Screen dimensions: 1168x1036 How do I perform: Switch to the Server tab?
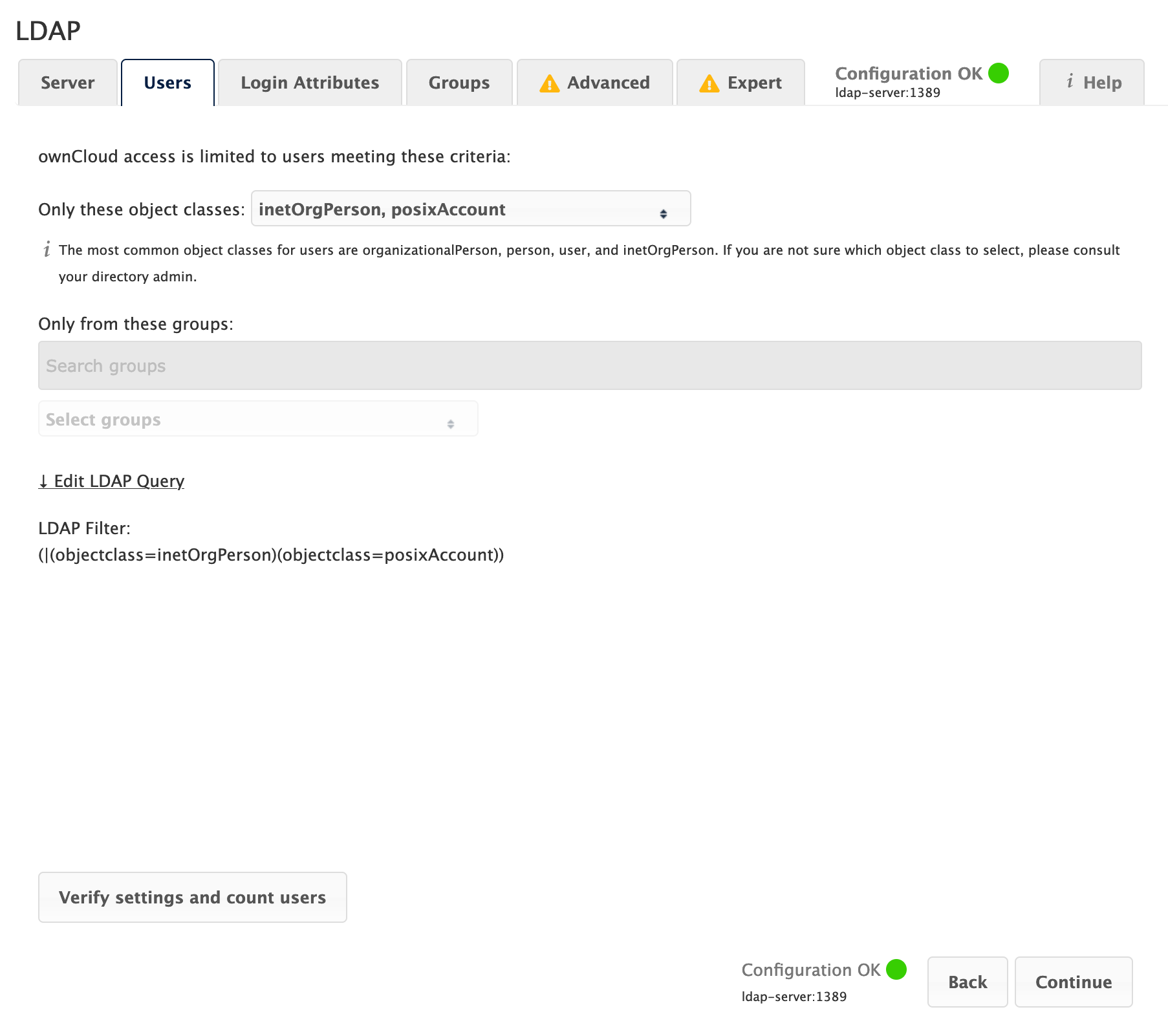(x=67, y=82)
